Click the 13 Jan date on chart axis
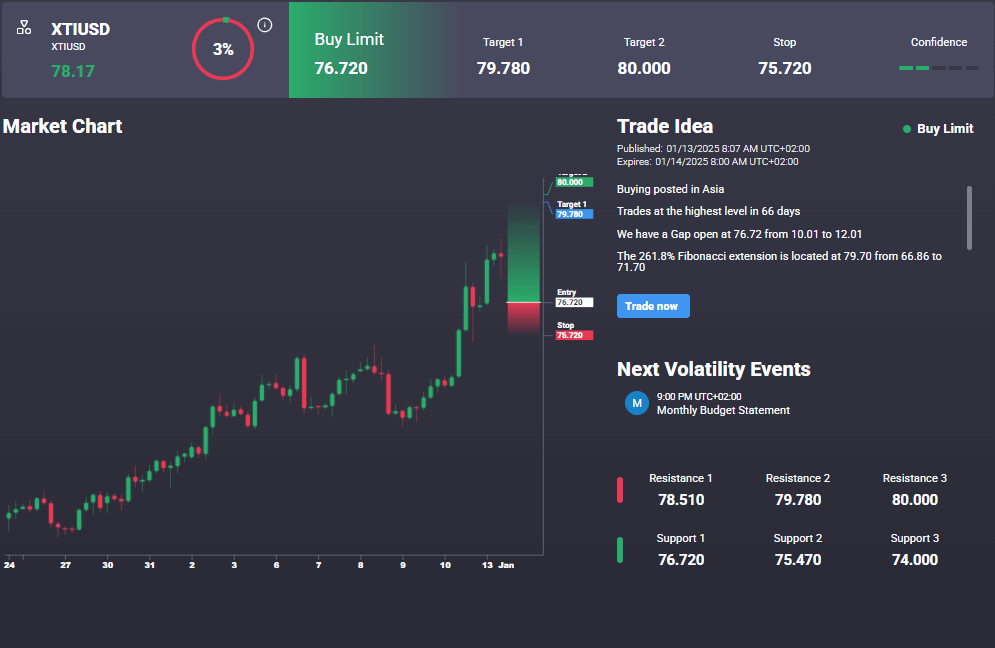995x648 pixels. [x=498, y=565]
